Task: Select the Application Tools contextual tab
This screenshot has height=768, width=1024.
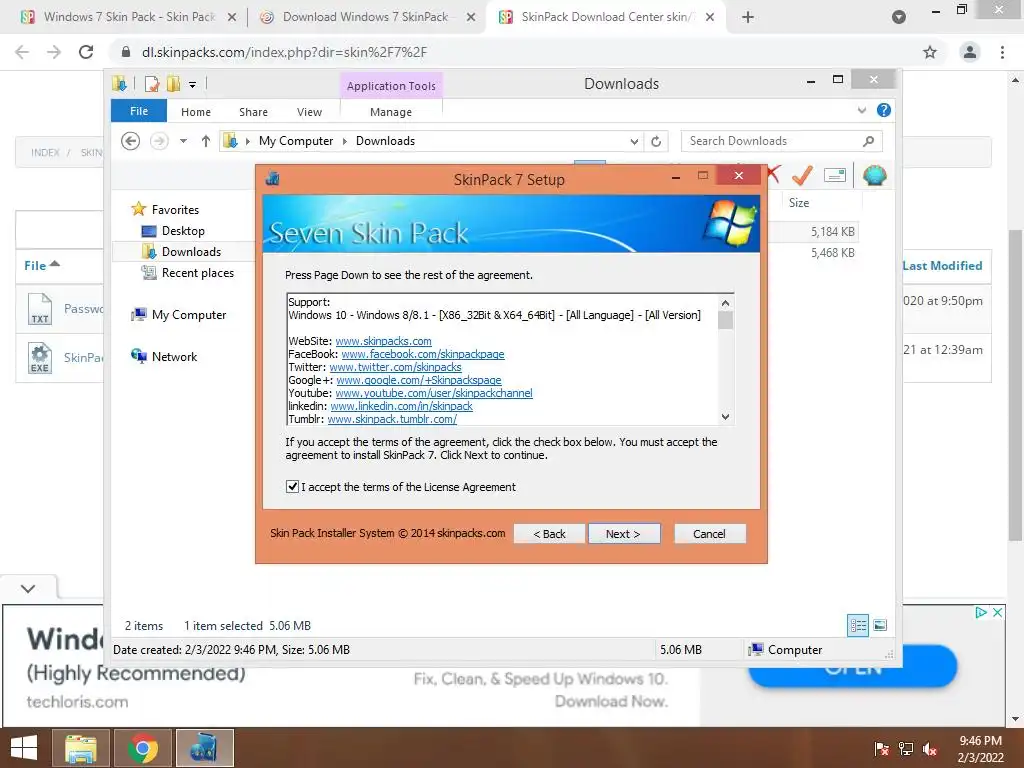Action: click(x=391, y=86)
